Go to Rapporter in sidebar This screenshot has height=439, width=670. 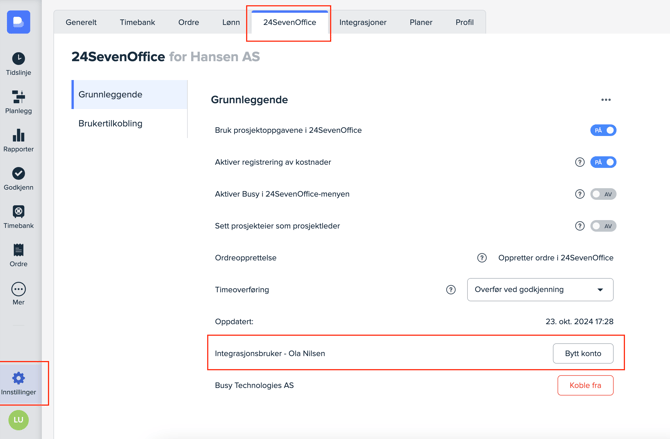pos(18,140)
